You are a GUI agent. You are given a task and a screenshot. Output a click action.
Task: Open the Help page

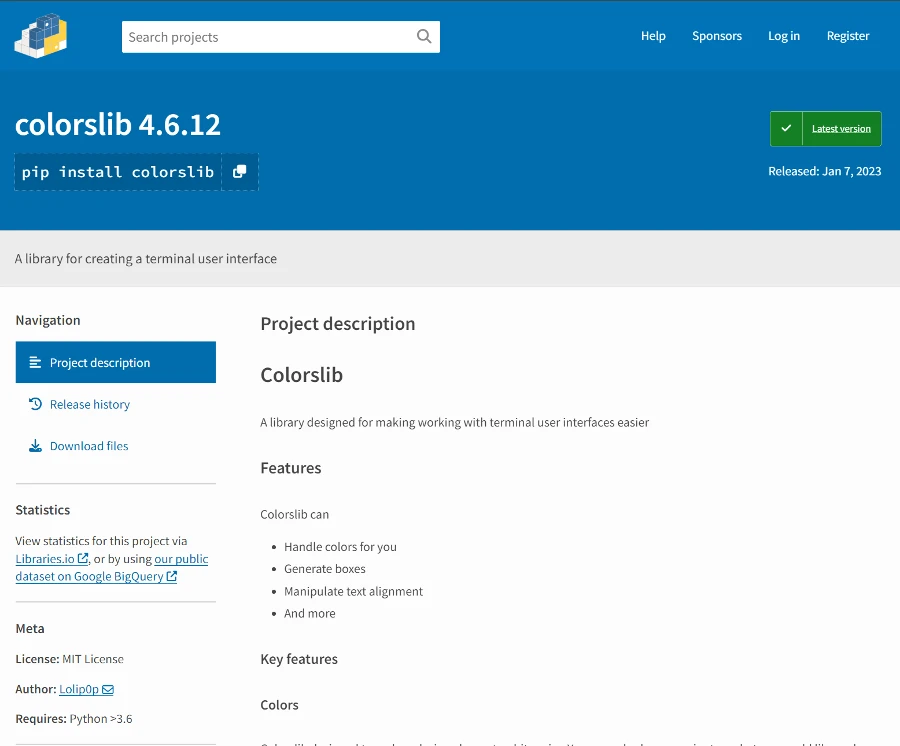click(653, 36)
